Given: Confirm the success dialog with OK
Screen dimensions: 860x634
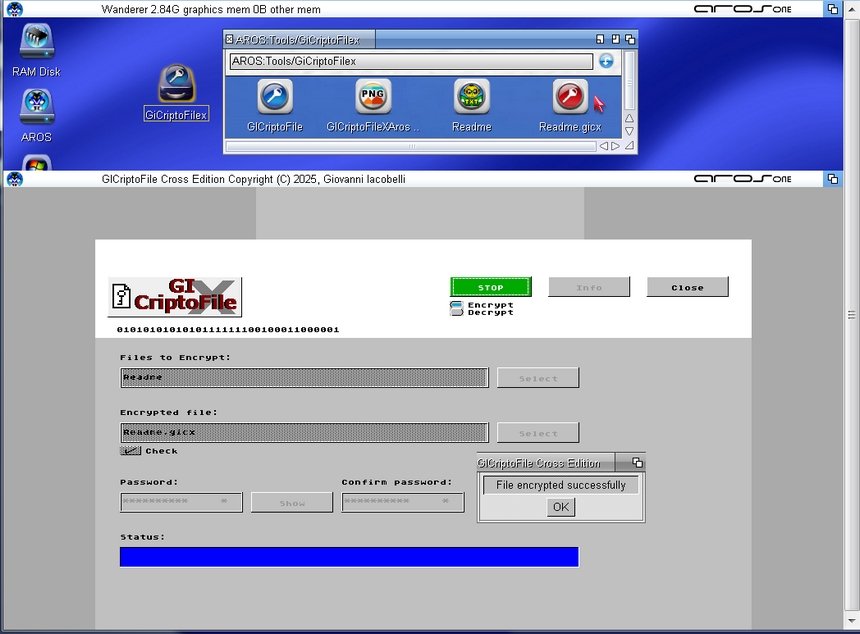Looking at the screenshot, I should click(x=561, y=507).
